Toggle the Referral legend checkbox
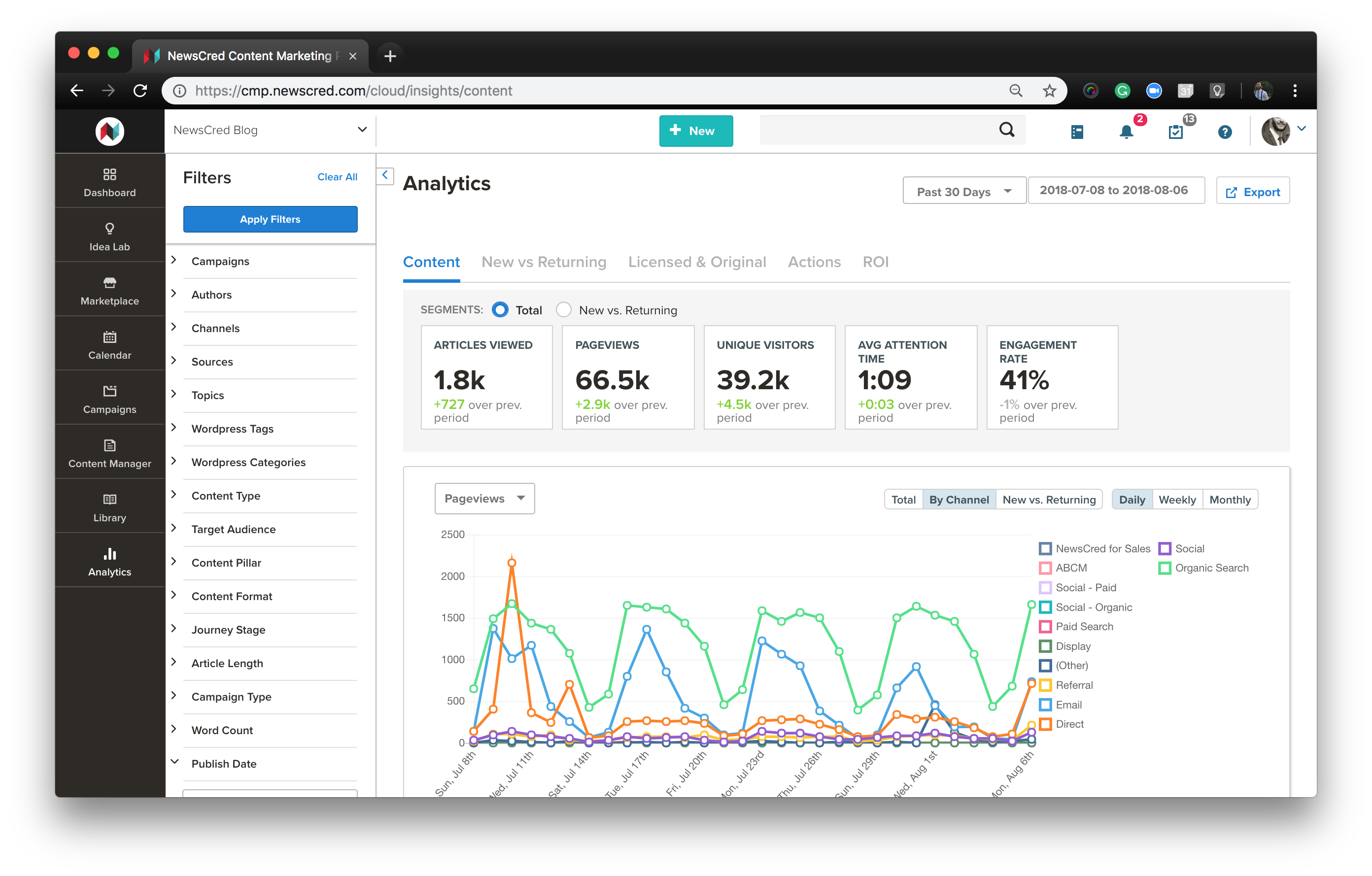Image resolution: width=1372 pixels, height=876 pixels. 1045,685
